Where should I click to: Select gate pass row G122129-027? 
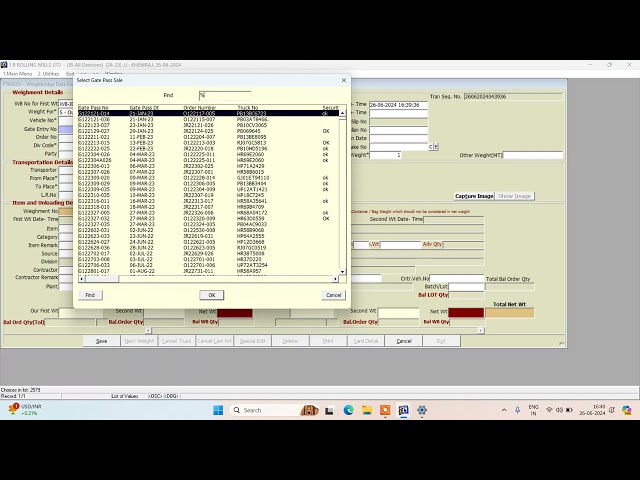[208, 131]
